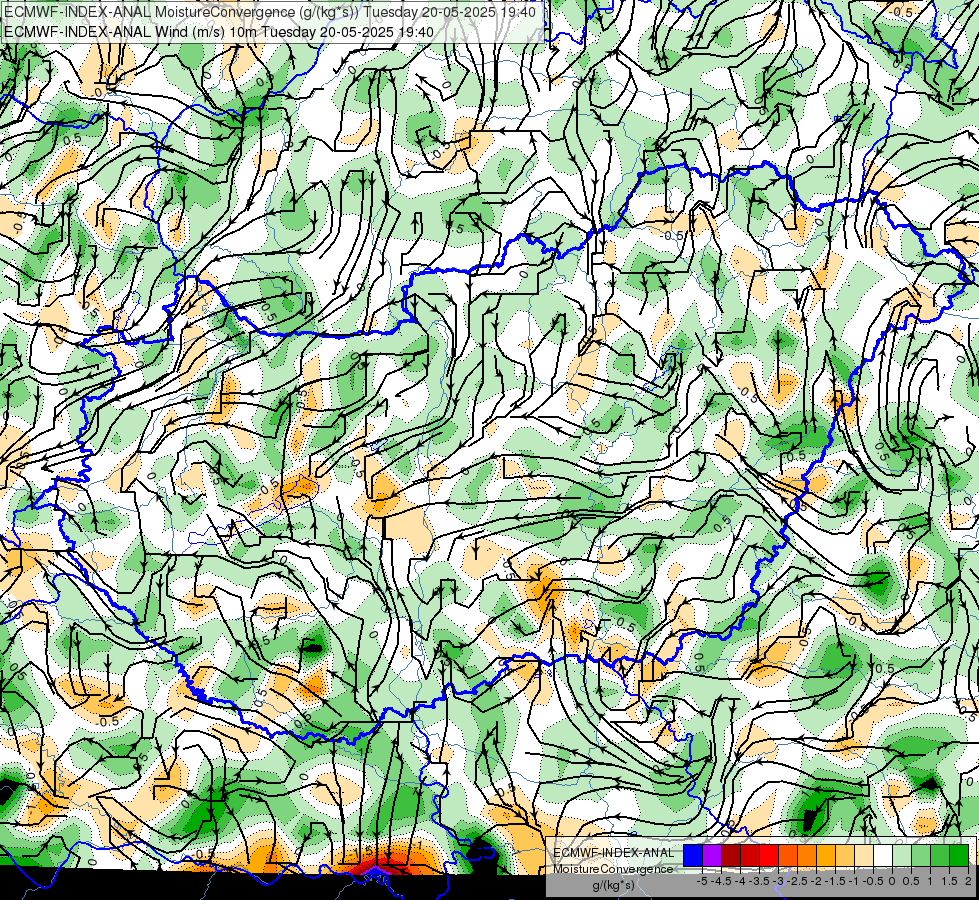
Task: Choose the bright red swatch between -3.5 and -3
Action: tap(769, 855)
